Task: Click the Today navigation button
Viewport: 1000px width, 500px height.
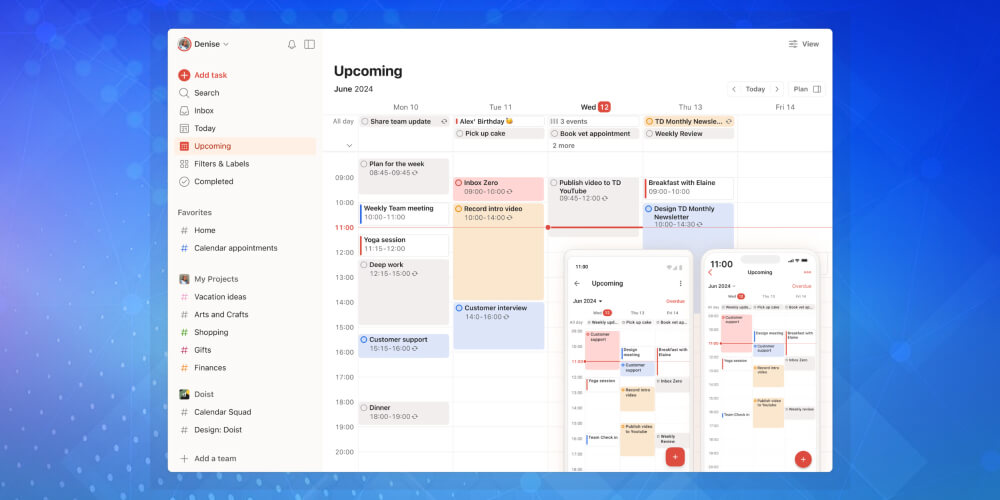Action: click(x=755, y=89)
